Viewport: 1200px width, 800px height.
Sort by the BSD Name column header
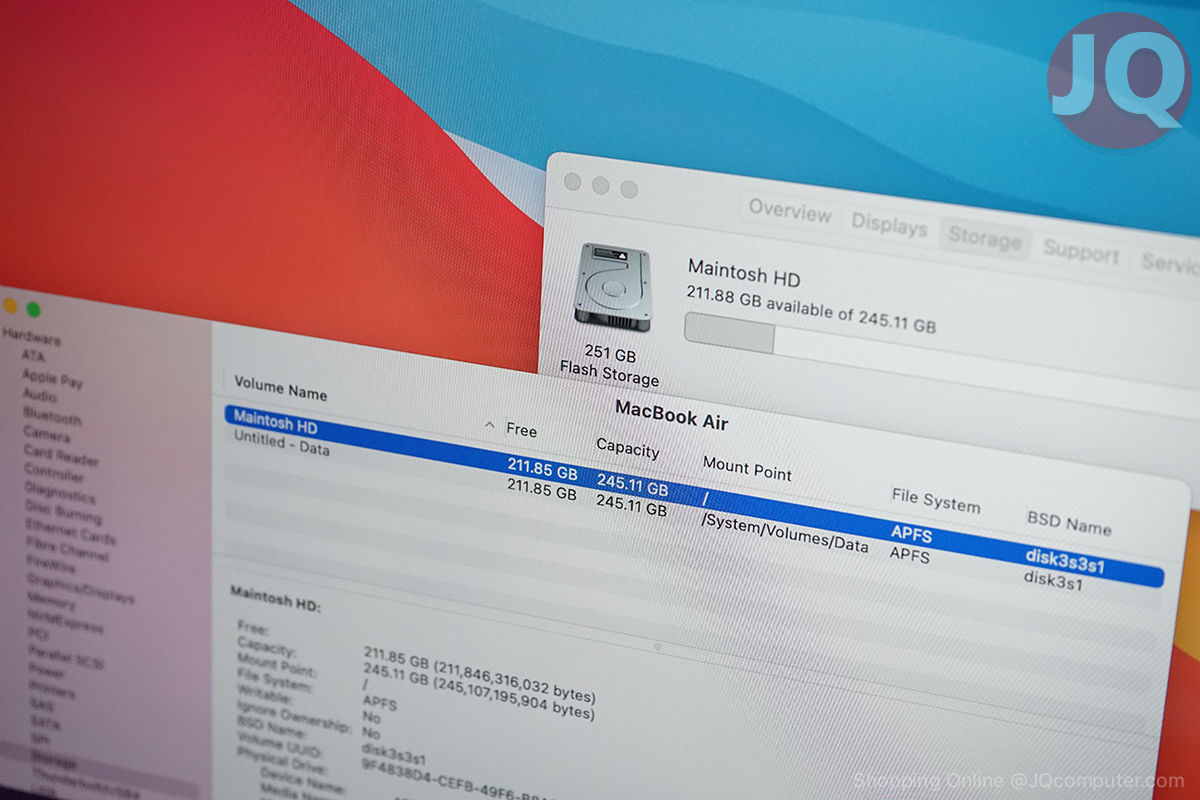tap(1068, 523)
